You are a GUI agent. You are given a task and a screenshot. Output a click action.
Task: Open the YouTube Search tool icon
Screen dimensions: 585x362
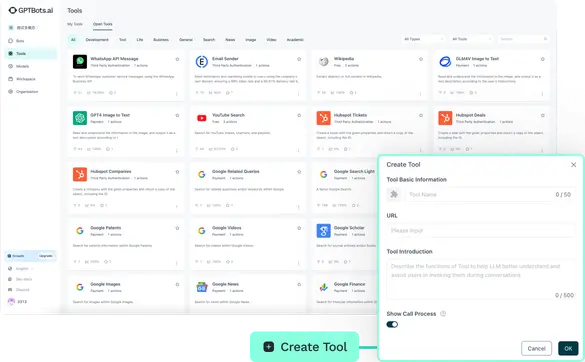click(x=202, y=118)
